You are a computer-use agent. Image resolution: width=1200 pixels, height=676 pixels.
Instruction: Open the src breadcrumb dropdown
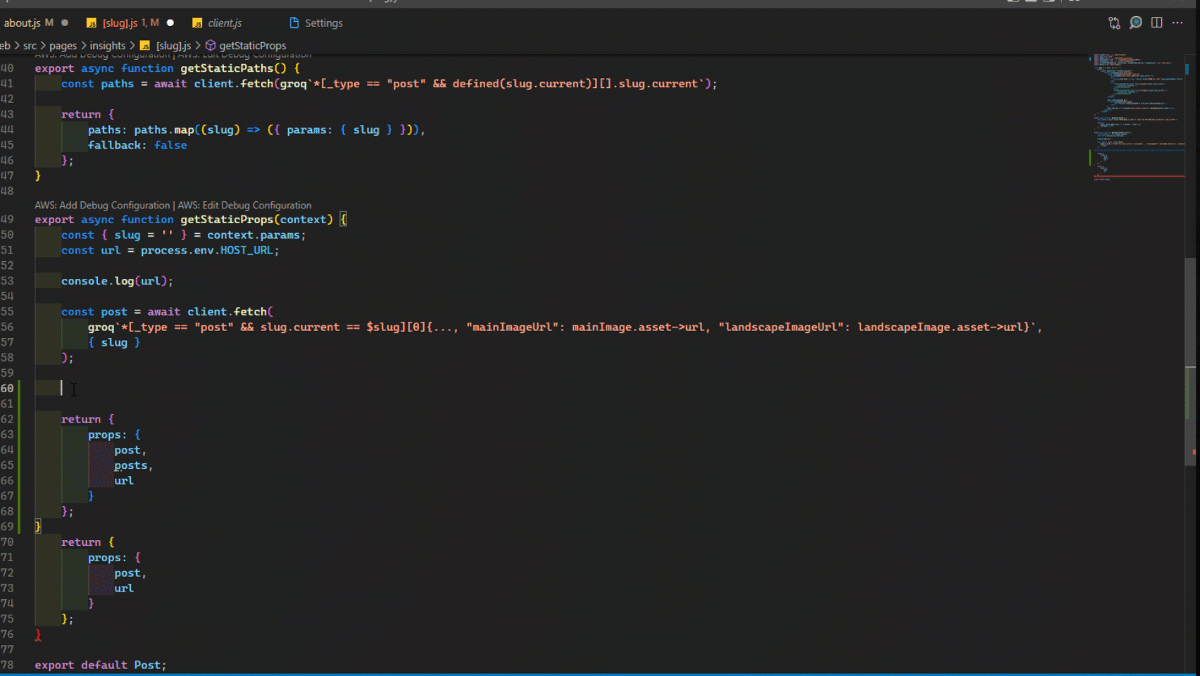tap(31, 45)
